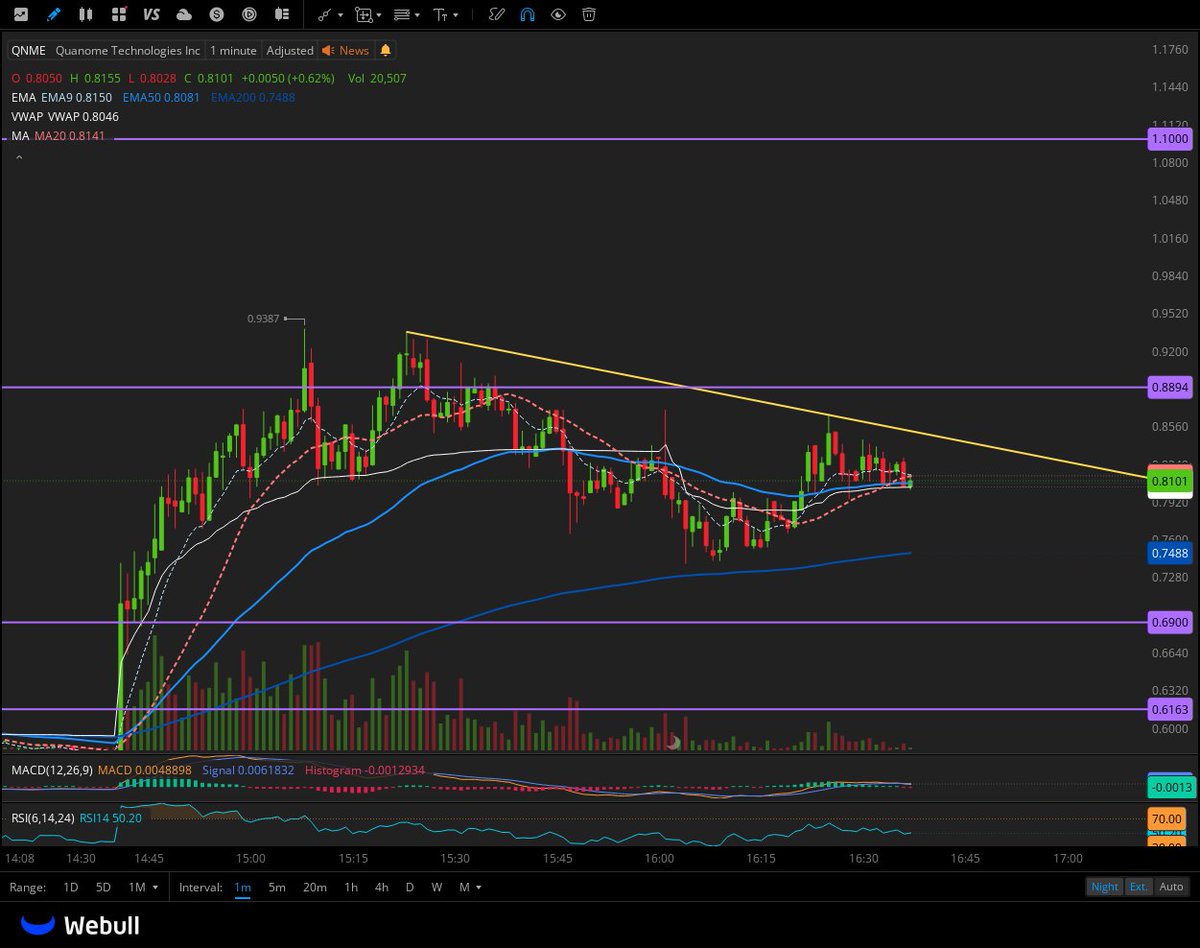The image size is (1200, 948).
Task: Select the horizontal lines channel tool
Action: [401, 14]
